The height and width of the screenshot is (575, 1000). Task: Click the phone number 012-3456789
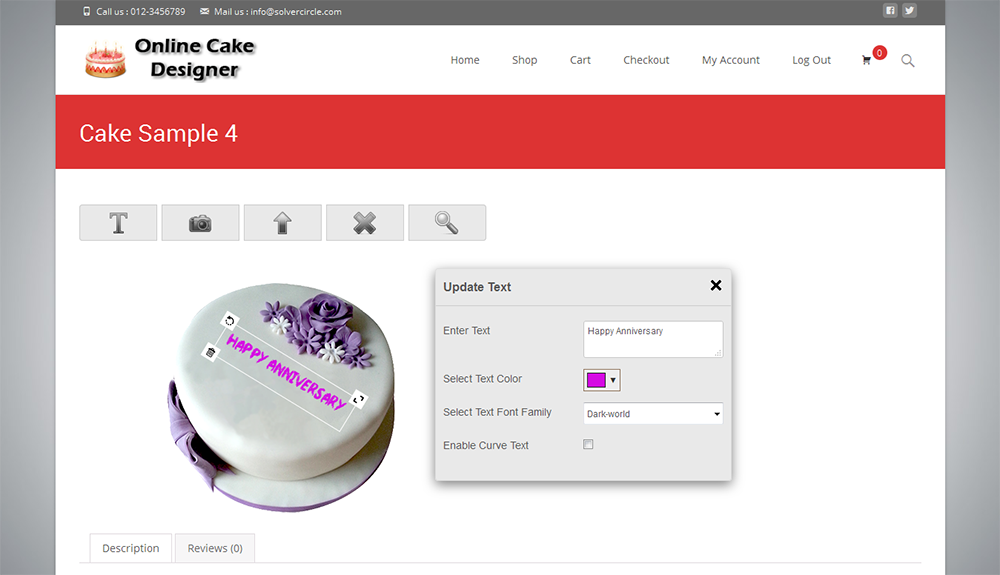click(x=158, y=11)
